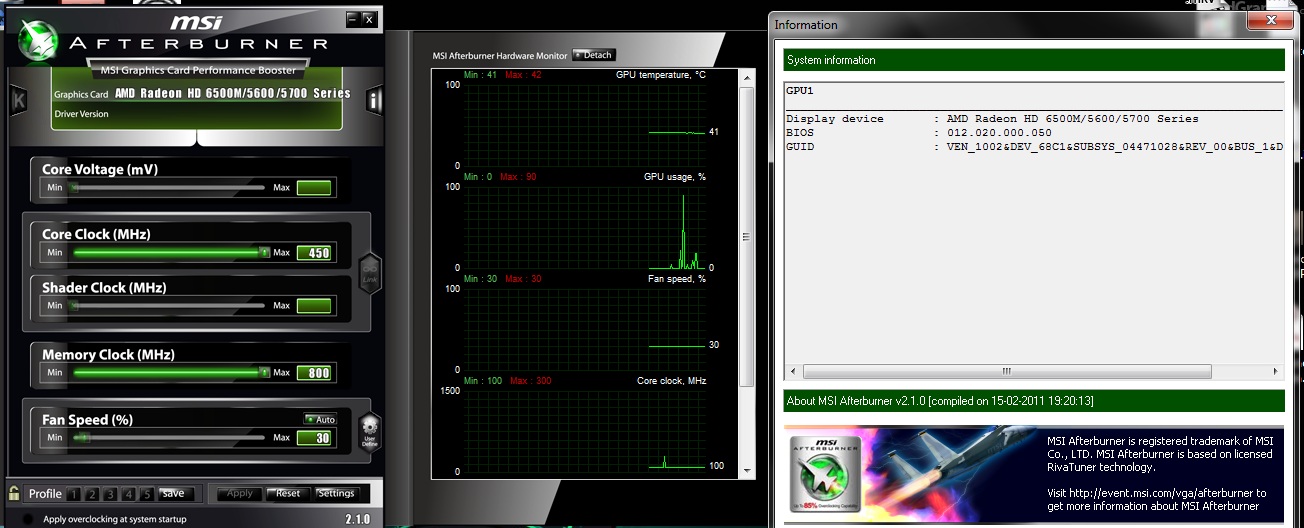Viewport: 1304px width, 528px height.
Task: Click the hardware monitor vertical scrollbar
Action: pos(746,237)
